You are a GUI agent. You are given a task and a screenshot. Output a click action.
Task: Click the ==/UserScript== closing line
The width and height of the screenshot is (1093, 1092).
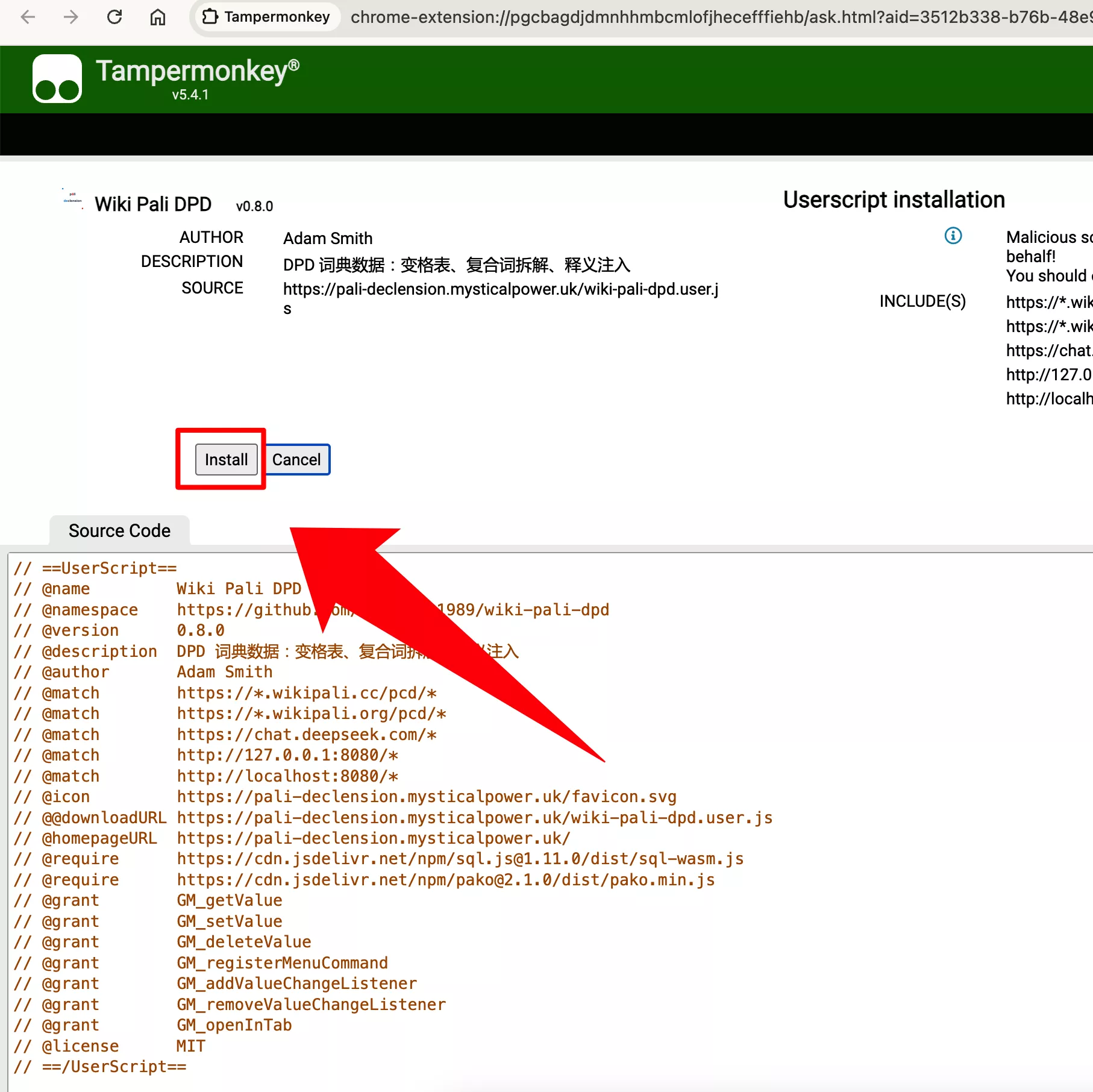point(100,1067)
